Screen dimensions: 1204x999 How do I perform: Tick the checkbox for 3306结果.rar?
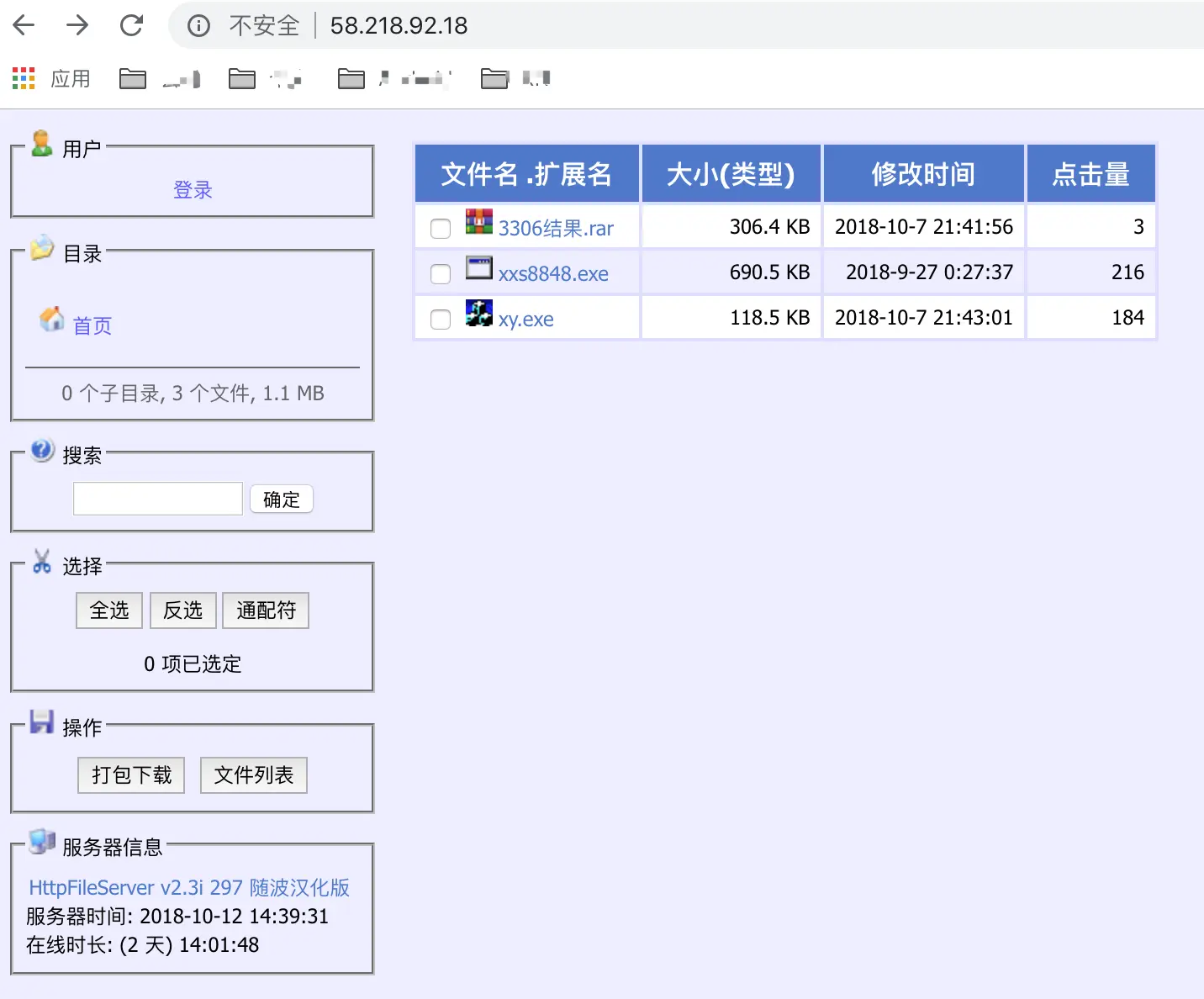[x=441, y=229]
